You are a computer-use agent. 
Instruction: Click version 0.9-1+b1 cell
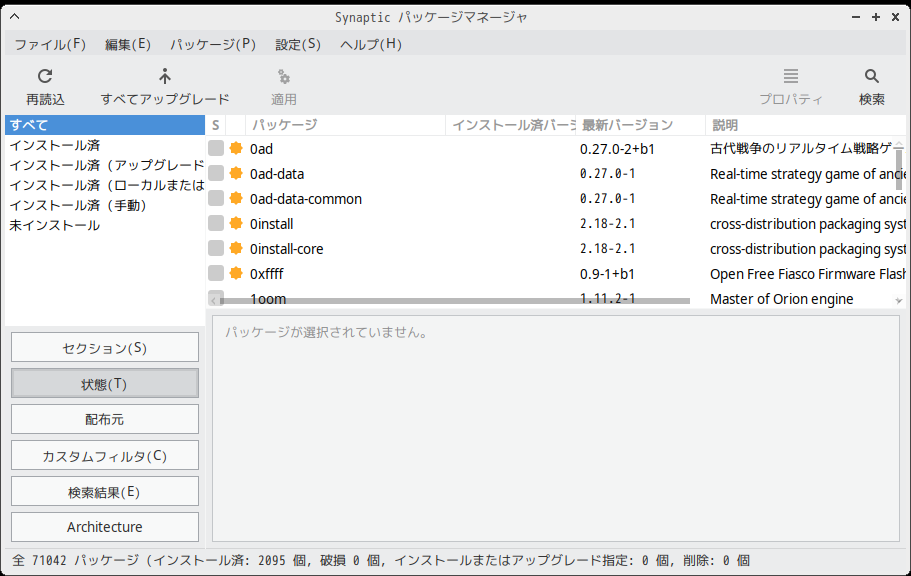click(607, 274)
